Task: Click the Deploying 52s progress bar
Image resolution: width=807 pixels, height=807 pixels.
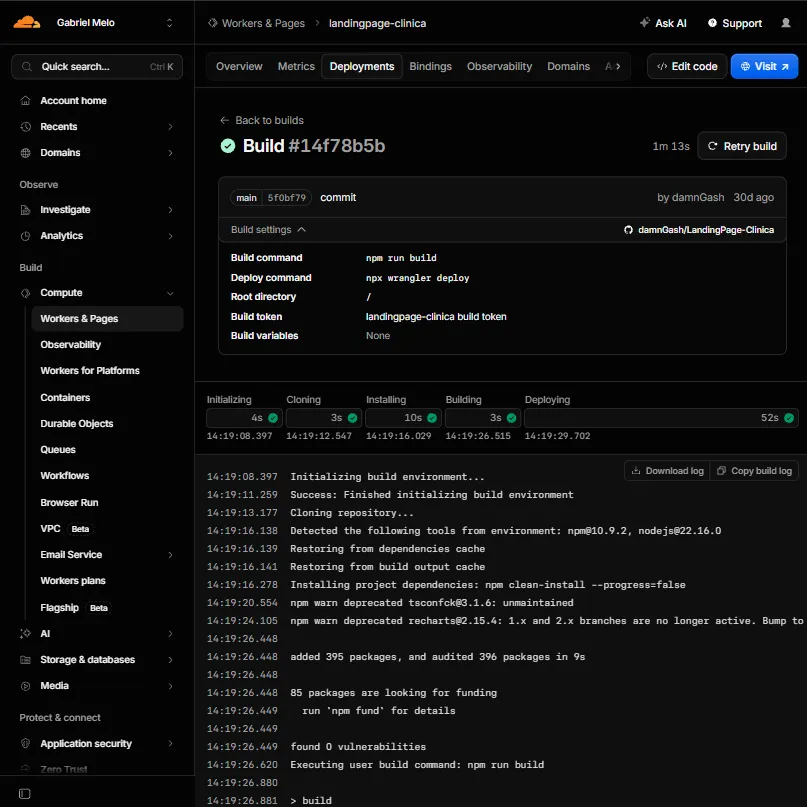Action: (x=661, y=418)
